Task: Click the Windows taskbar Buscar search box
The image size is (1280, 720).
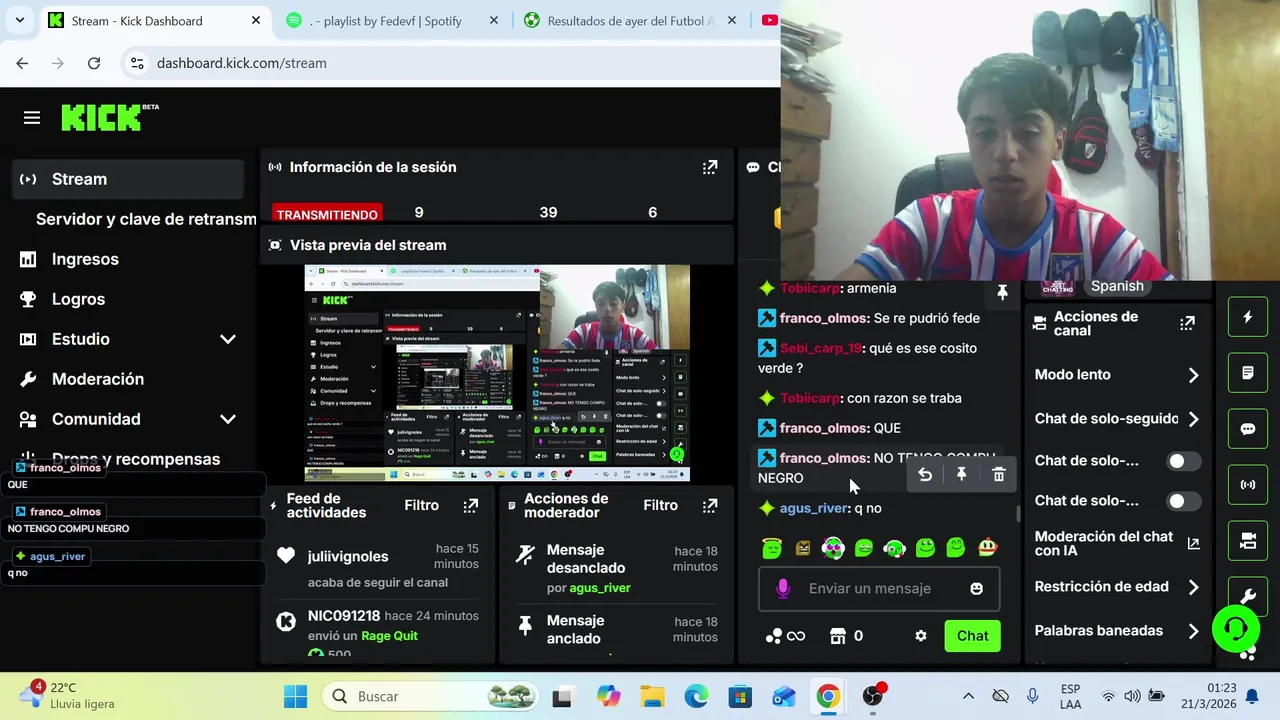Action: [x=432, y=696]
